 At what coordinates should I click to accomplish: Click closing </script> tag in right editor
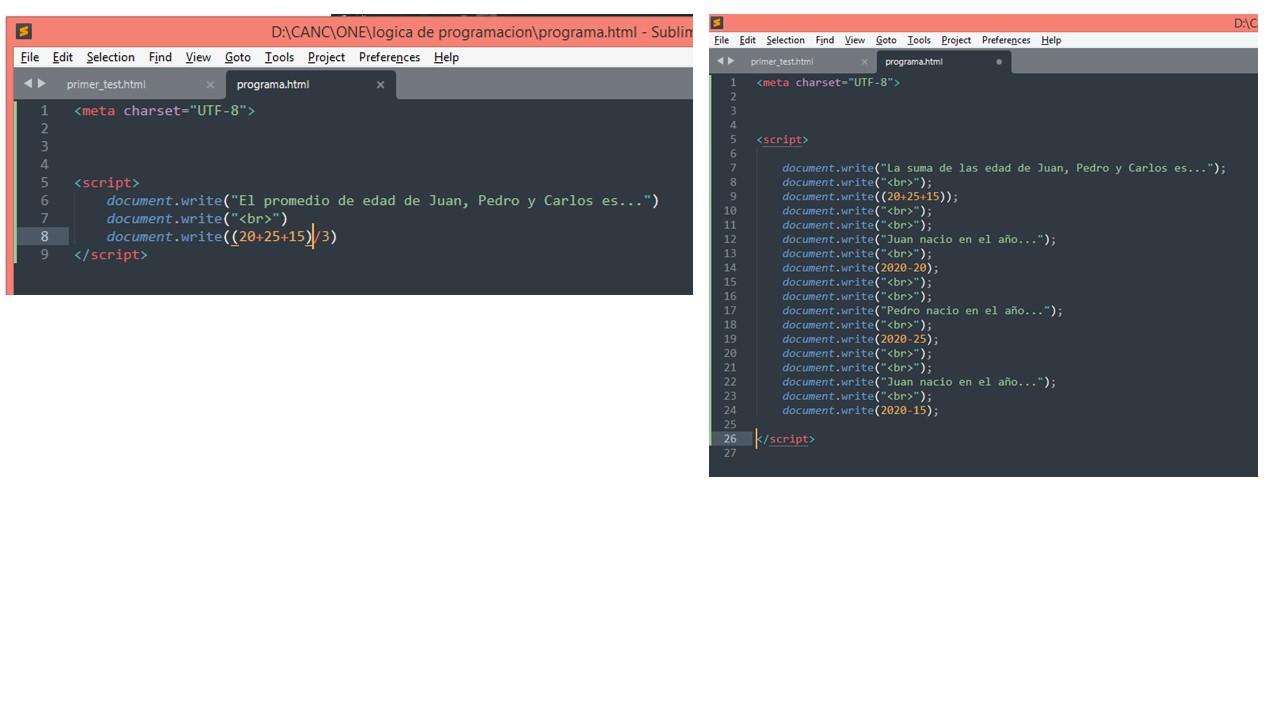785,439
